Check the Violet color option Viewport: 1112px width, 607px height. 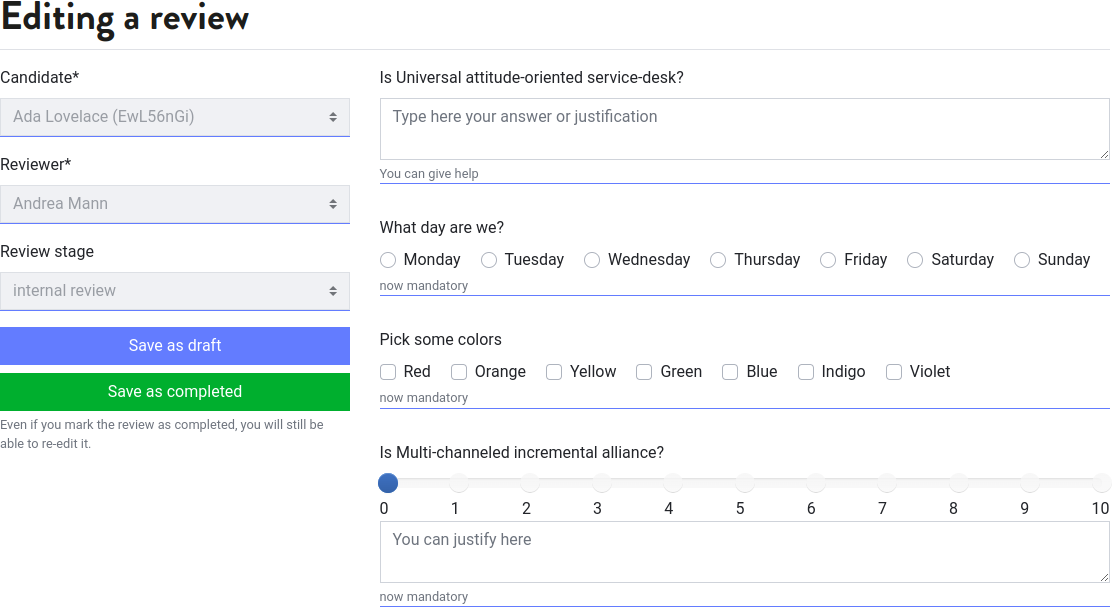point(894,372)
